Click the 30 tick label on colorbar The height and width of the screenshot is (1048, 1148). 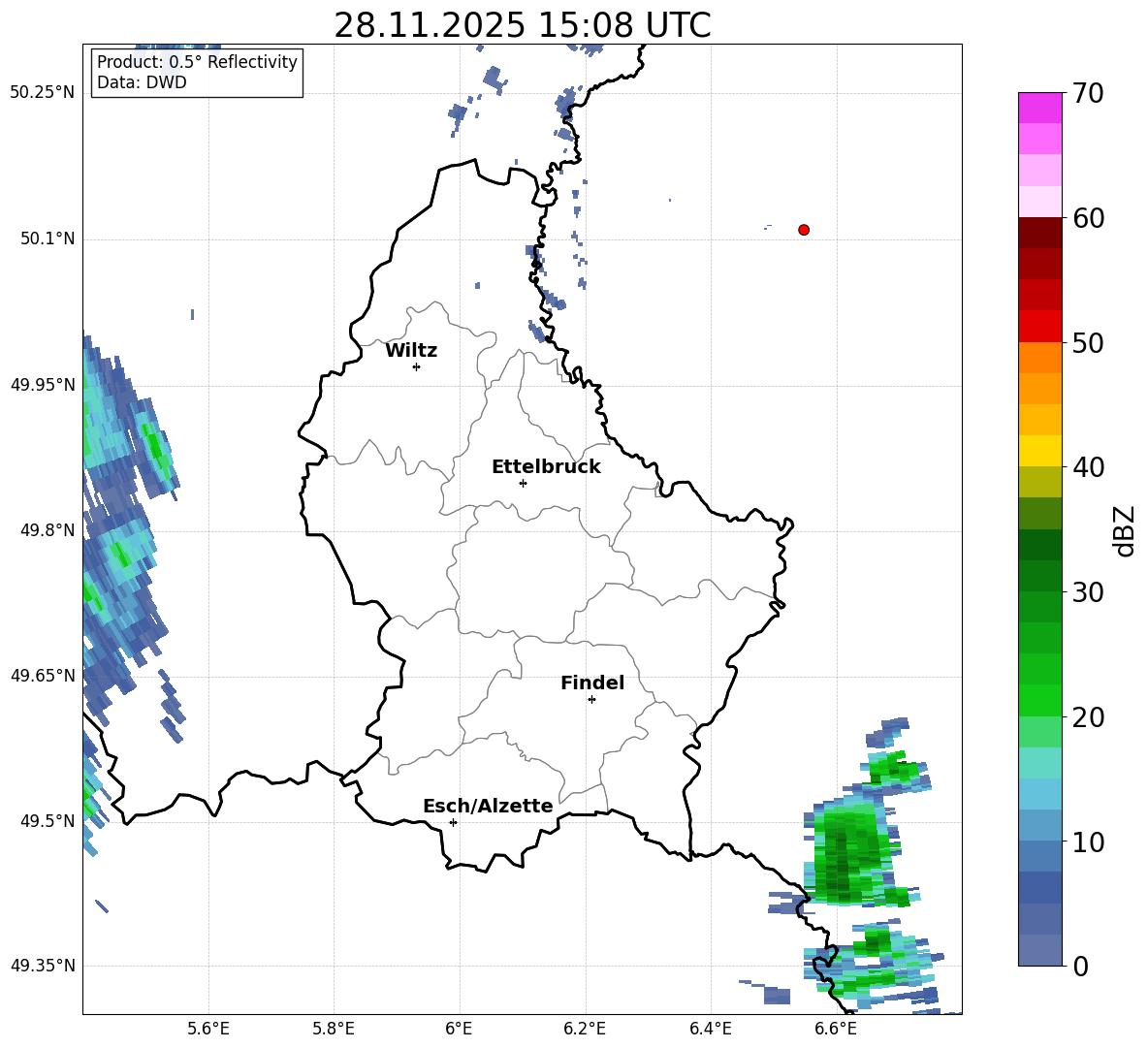click(1088, 592)
